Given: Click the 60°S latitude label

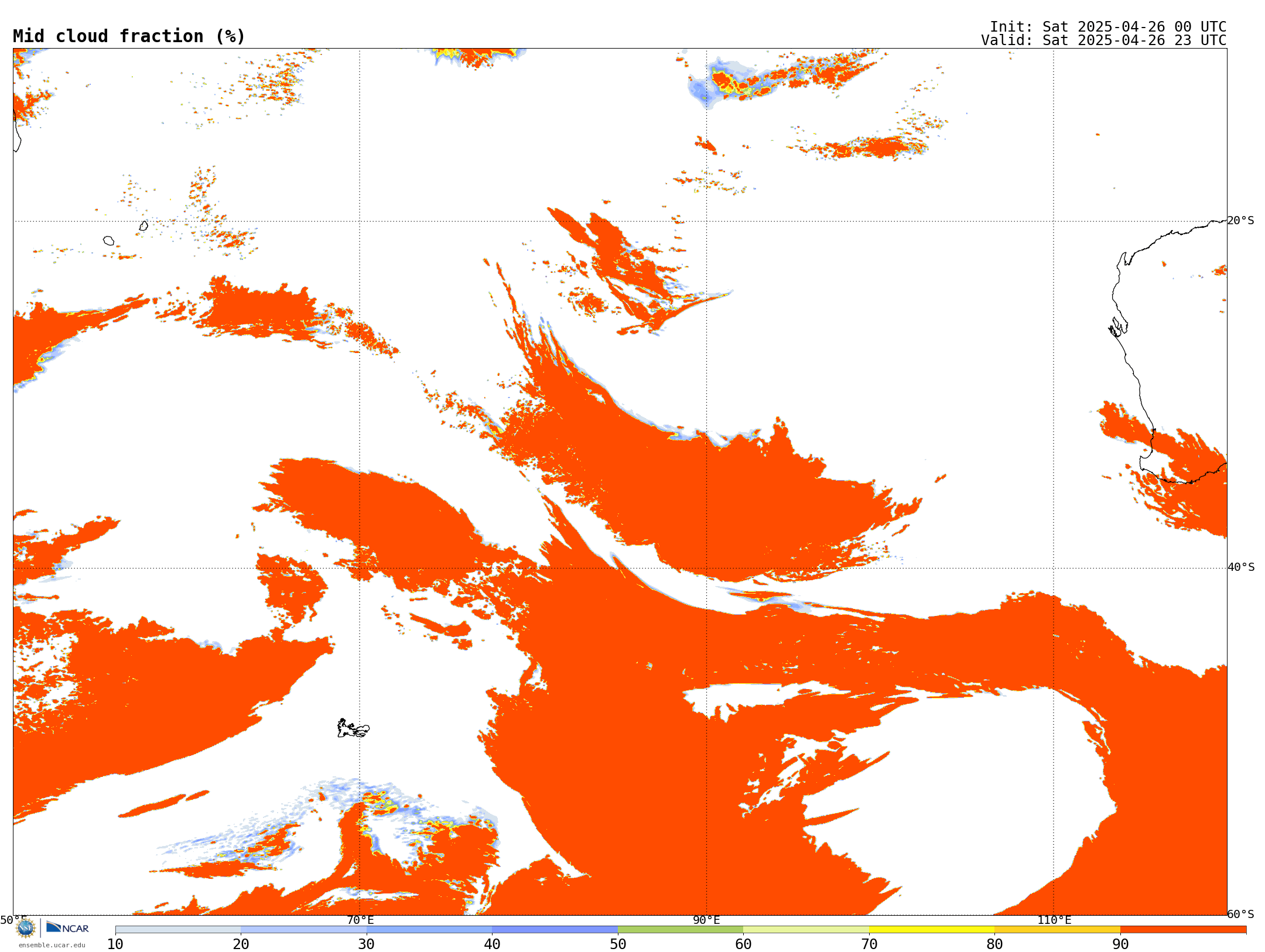Looking at the screenshot, I should coord(1241,914).
